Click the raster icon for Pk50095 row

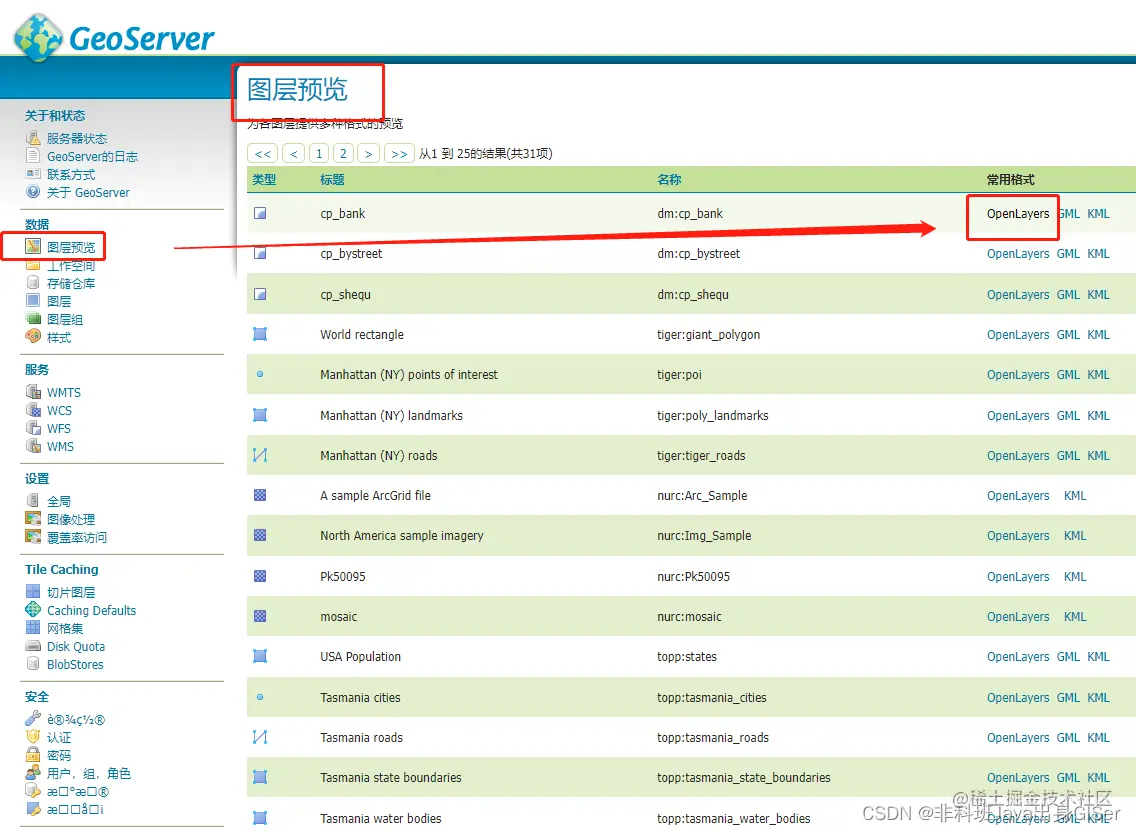tap(260, 576)
